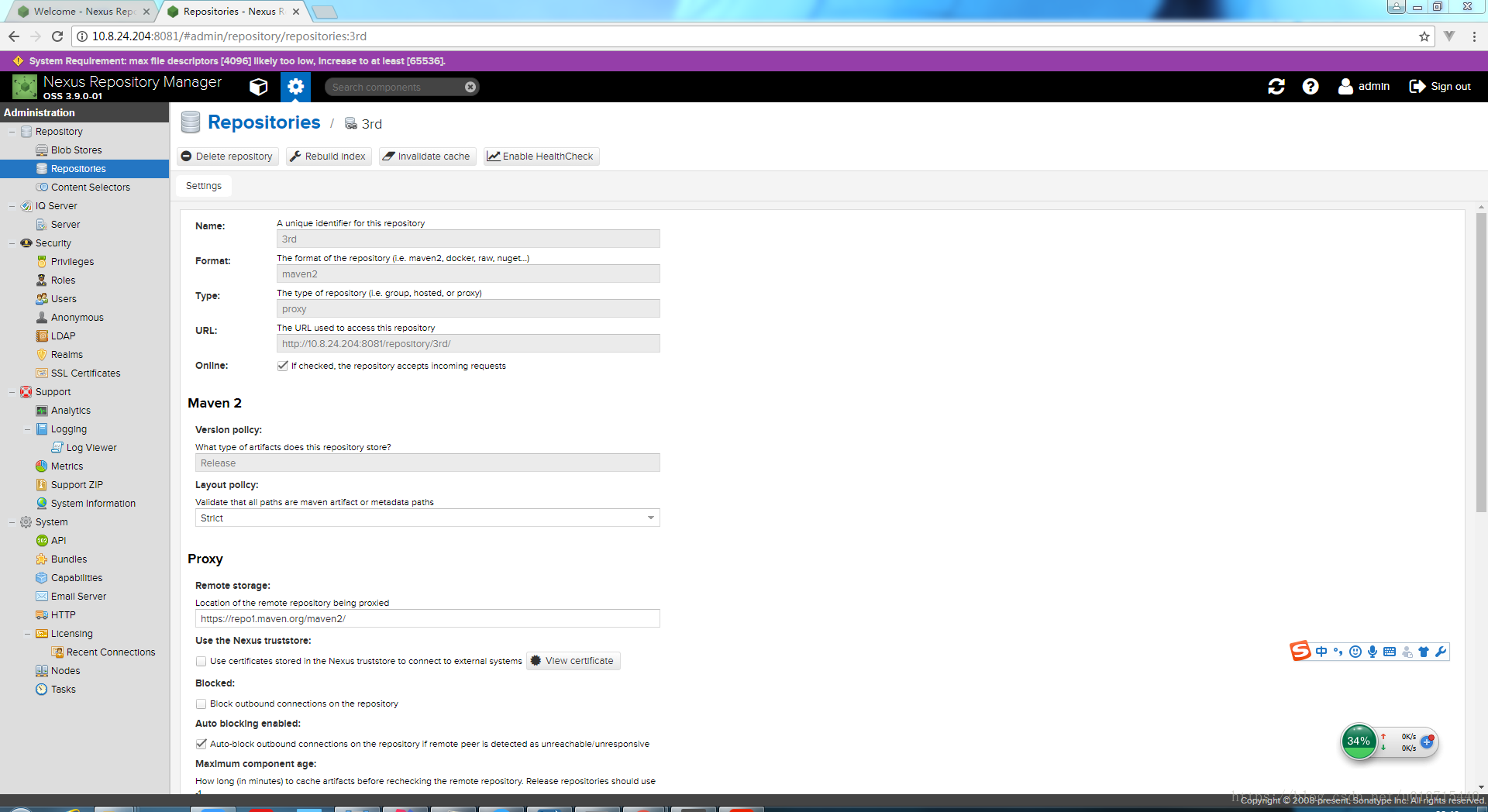Click the Refresh icon in header
The image size is (1488, 812).
pos(1276,87)
